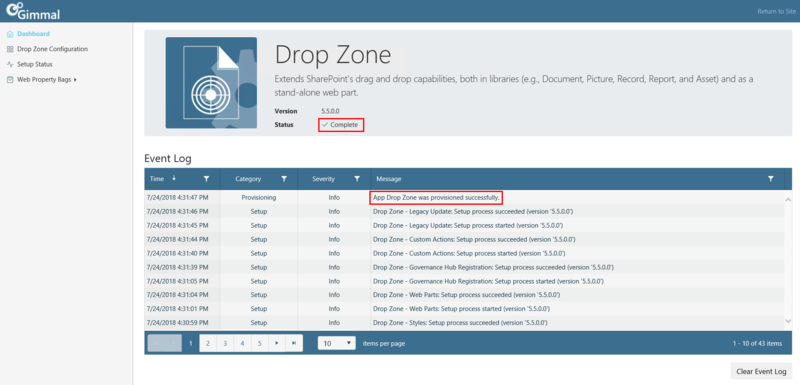The height and width of the screenshot is (385, 800).
Task: Open the items per page dropdown
Action: click(337, 343)
